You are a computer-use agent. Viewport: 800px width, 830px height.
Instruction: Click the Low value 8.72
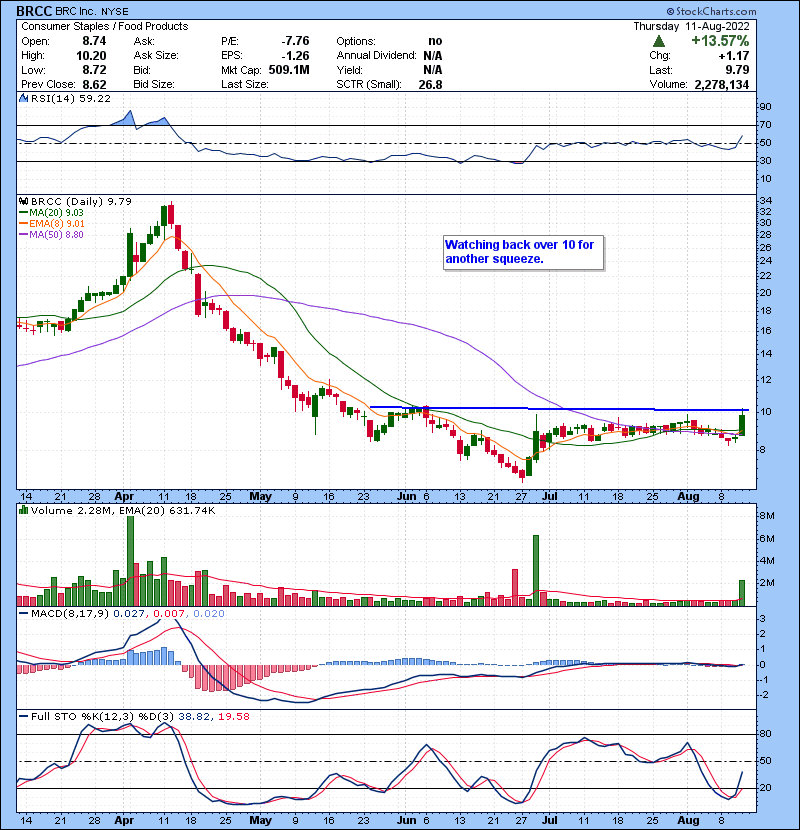94,70
